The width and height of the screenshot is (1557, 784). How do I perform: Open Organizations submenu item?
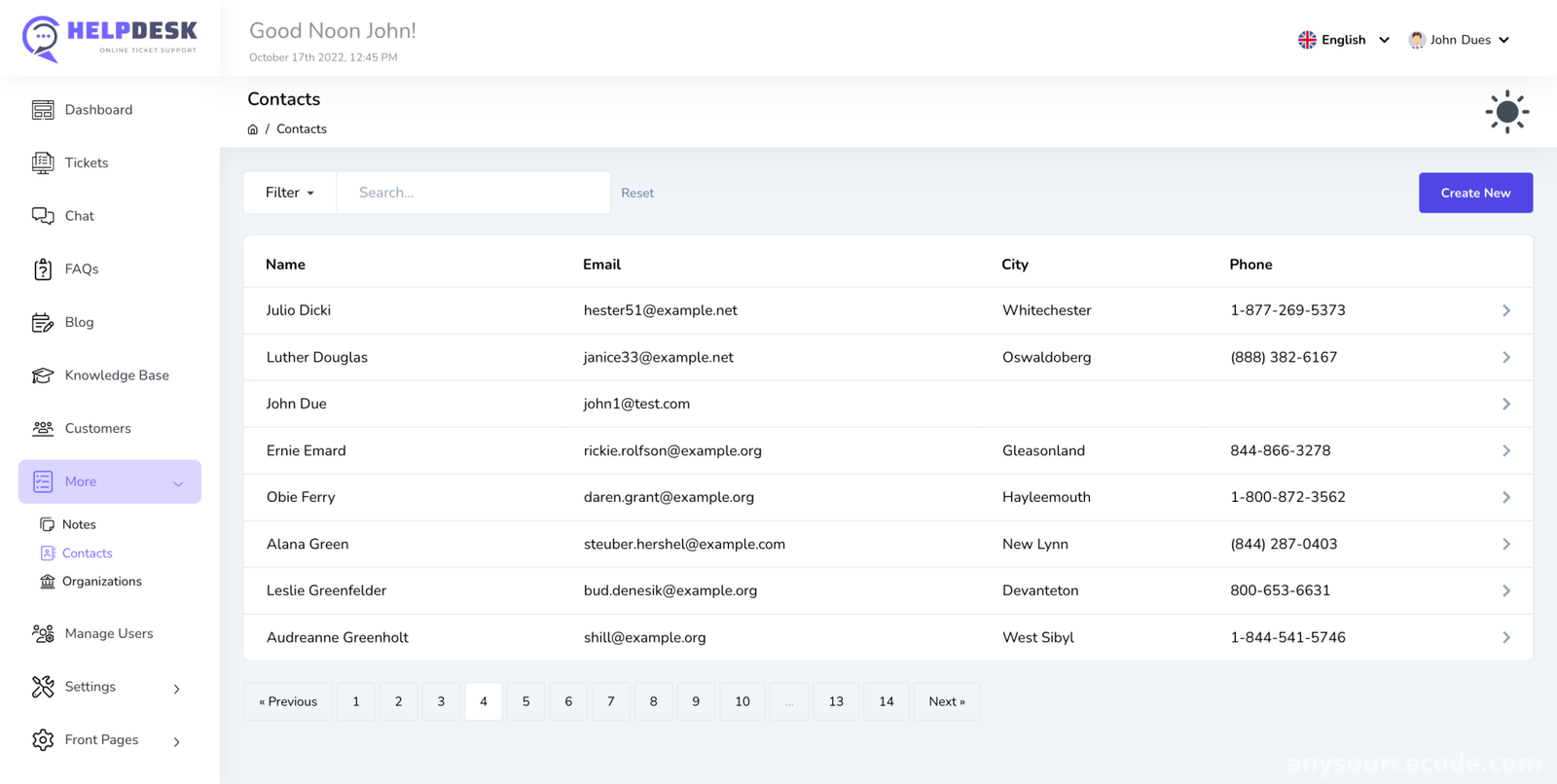coord(101,582)
